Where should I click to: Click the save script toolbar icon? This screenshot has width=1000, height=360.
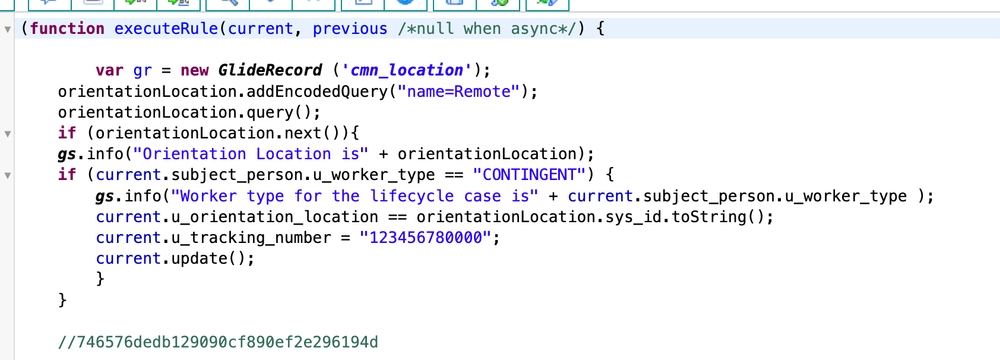click(454, 3)
